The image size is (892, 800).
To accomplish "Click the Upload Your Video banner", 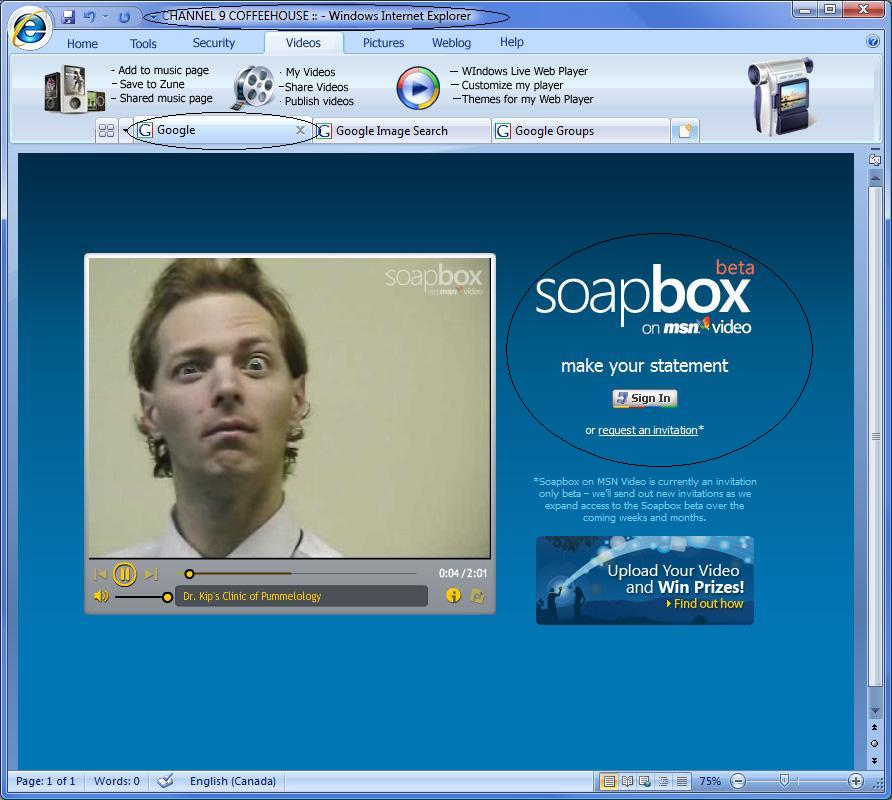I will [x=645, y=580].
